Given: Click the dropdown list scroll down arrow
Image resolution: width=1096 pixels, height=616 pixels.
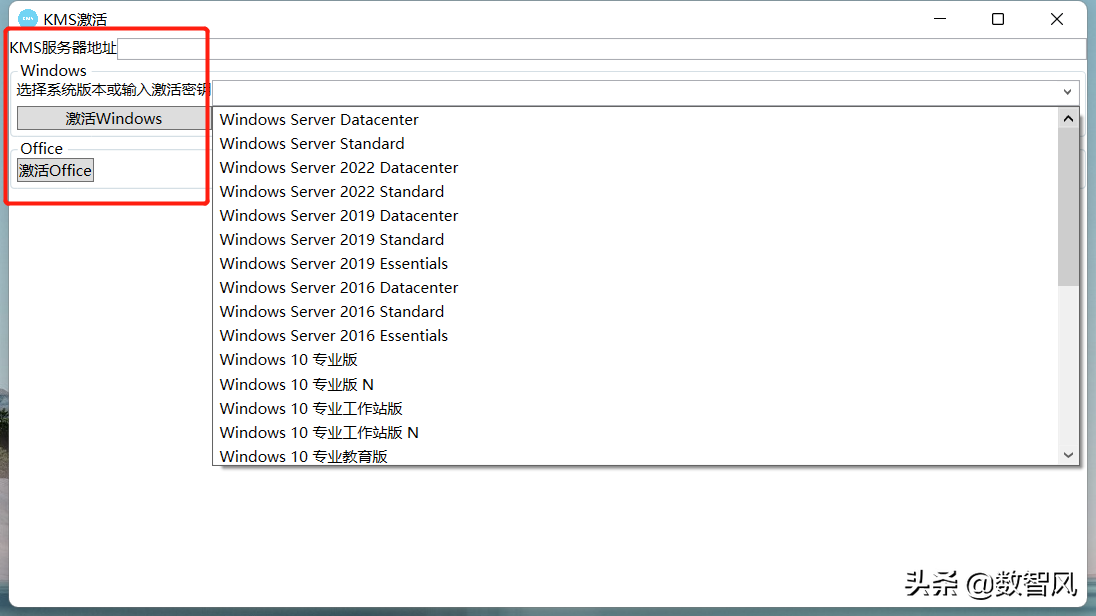Looking at the screenshot, I should coord(1068,455).
